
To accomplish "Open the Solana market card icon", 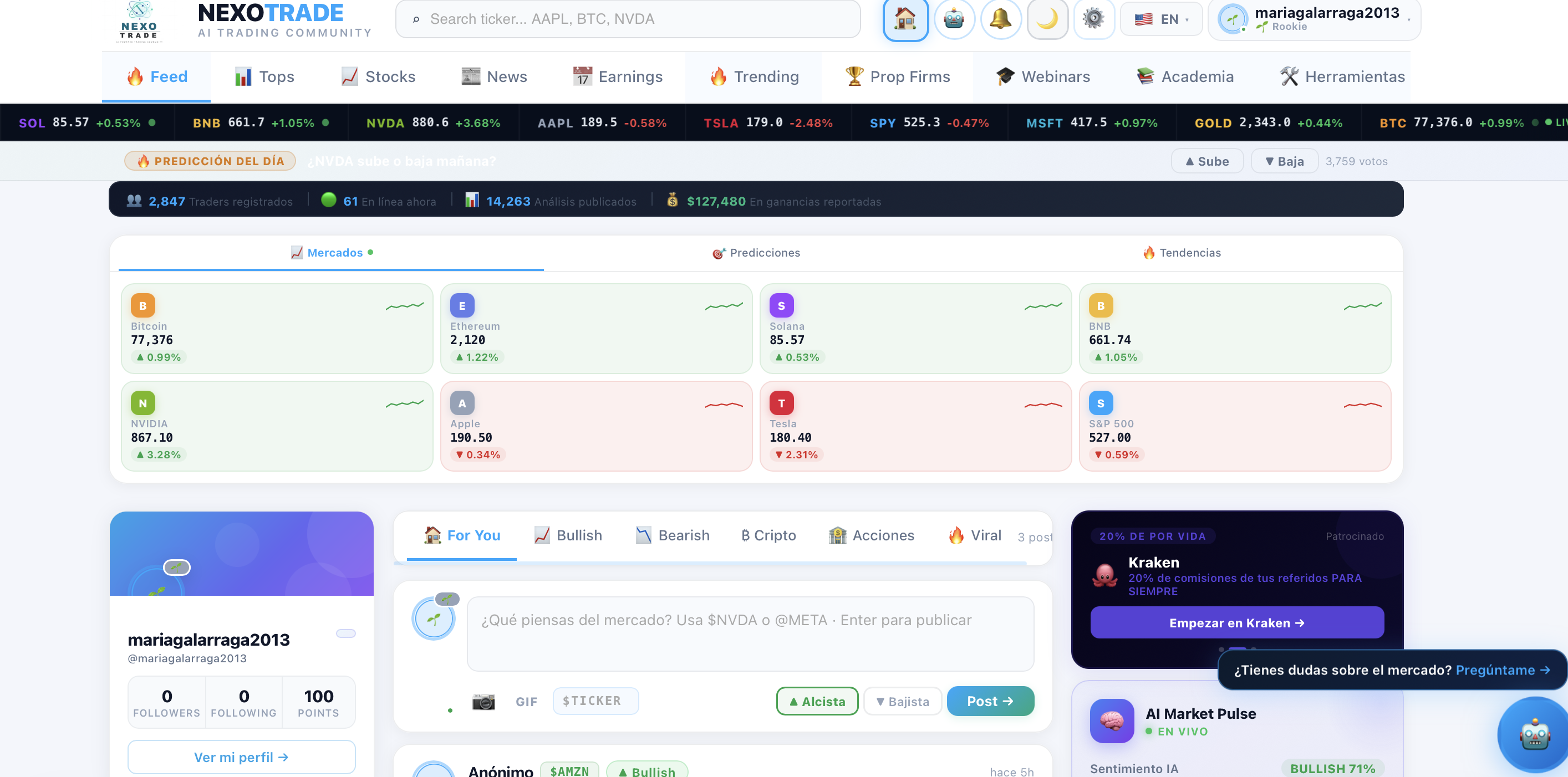I will pyautogui.click(x=782, y=305).
